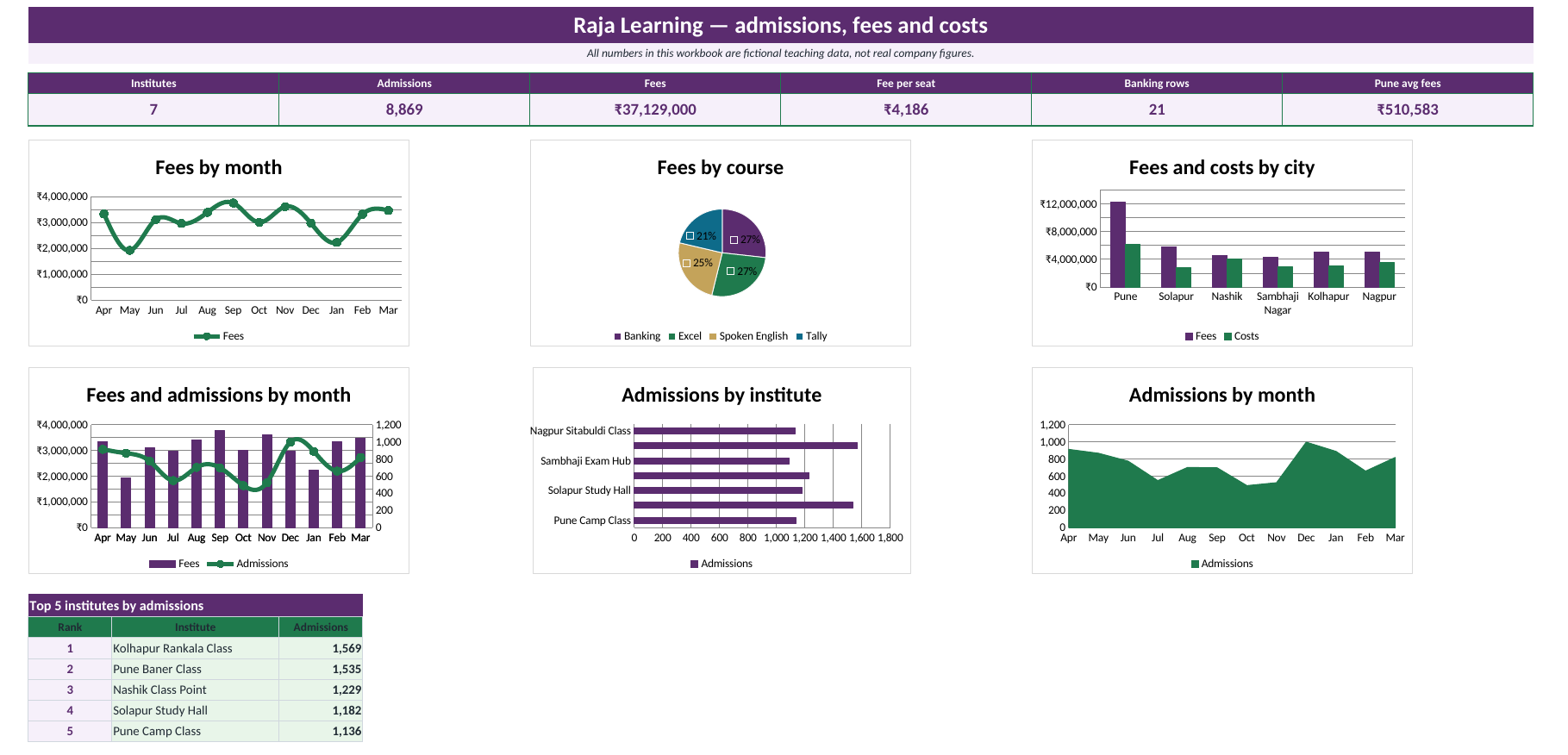
Task: Select Admissions legend in Fees and admissions chart
Action: 247,564
